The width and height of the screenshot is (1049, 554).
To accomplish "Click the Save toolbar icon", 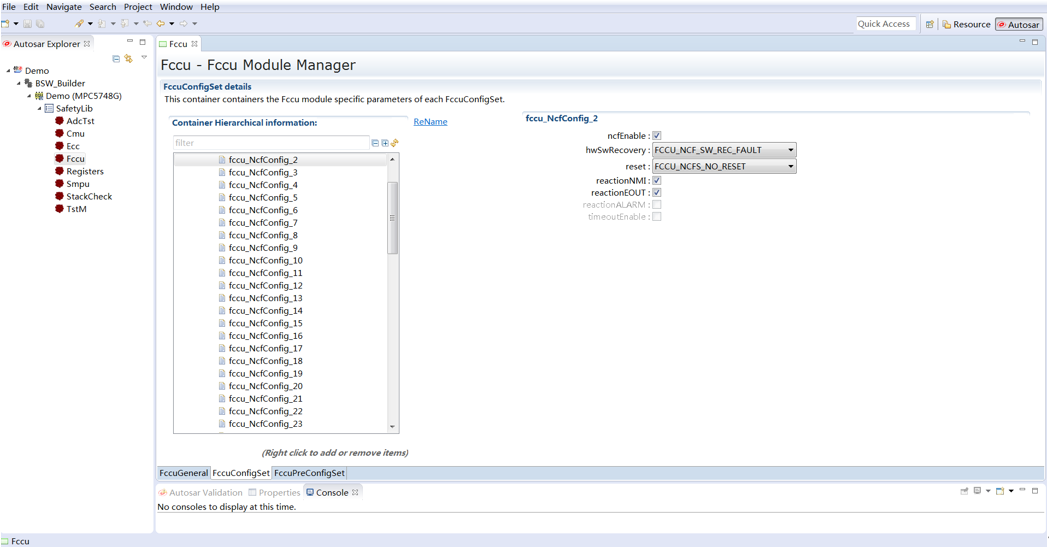I will (27, 23).
